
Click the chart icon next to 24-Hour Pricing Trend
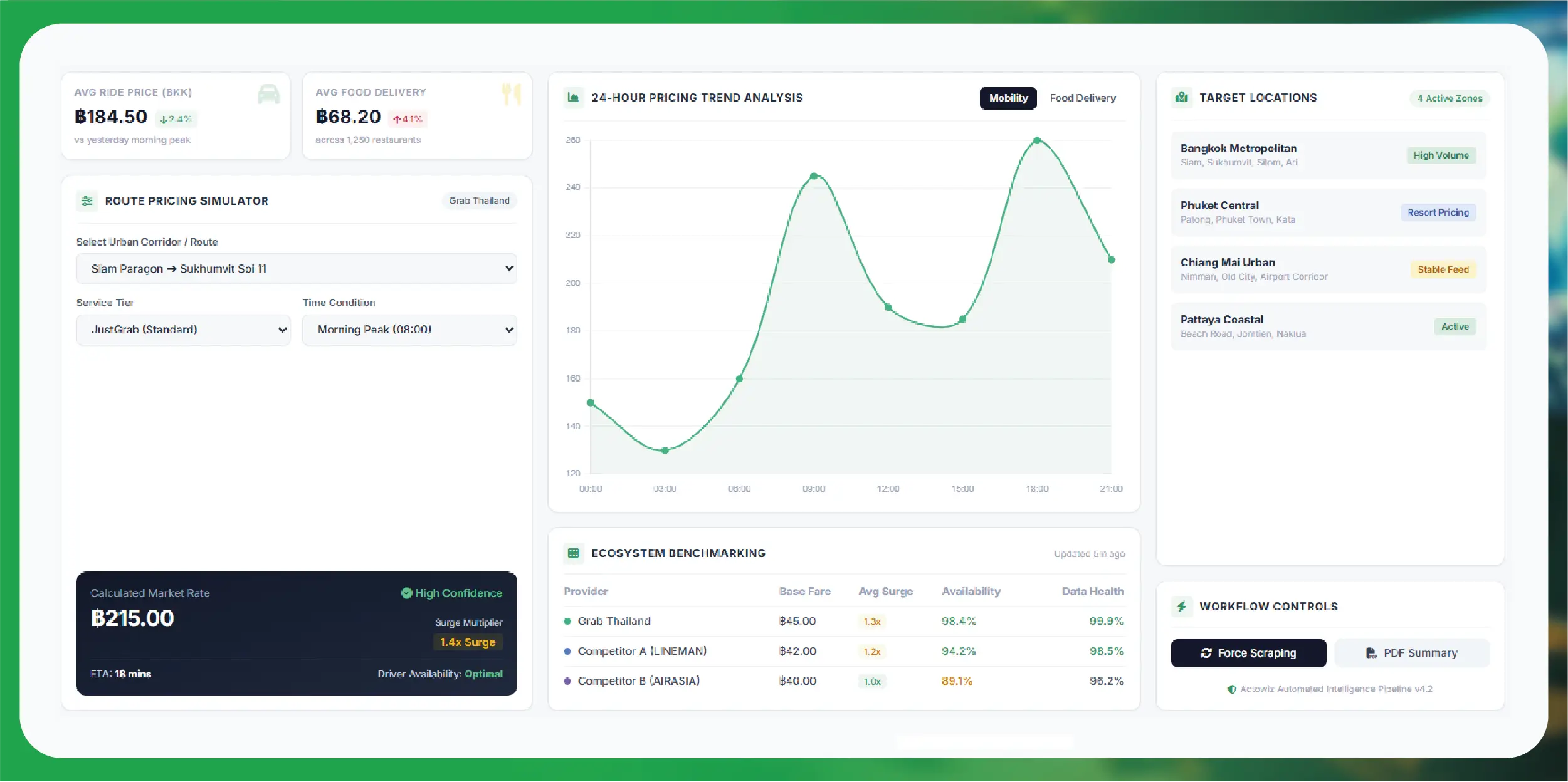pyautogui.click(x=573, y=97)
